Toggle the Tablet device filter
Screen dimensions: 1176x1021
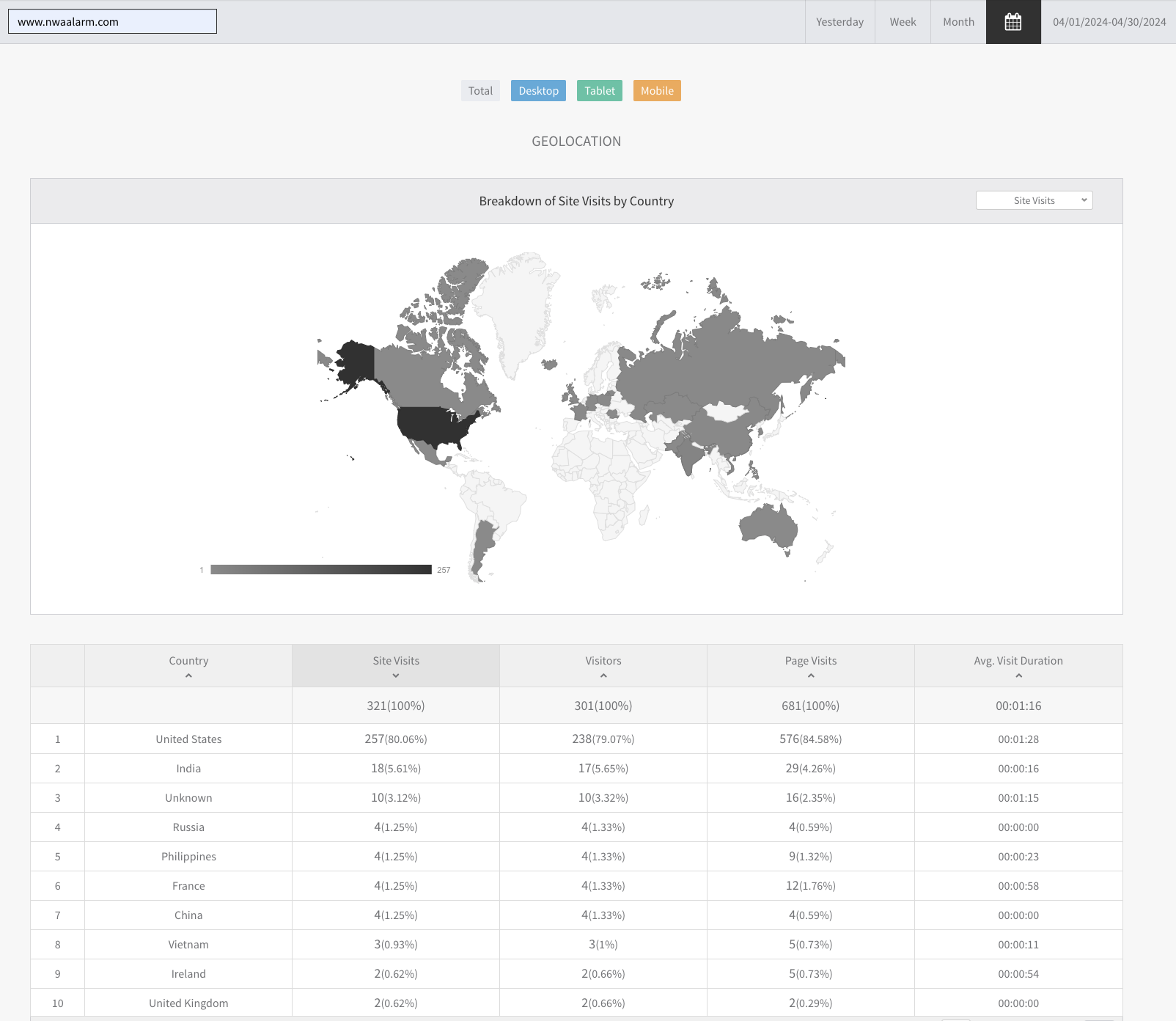[599, 91]
